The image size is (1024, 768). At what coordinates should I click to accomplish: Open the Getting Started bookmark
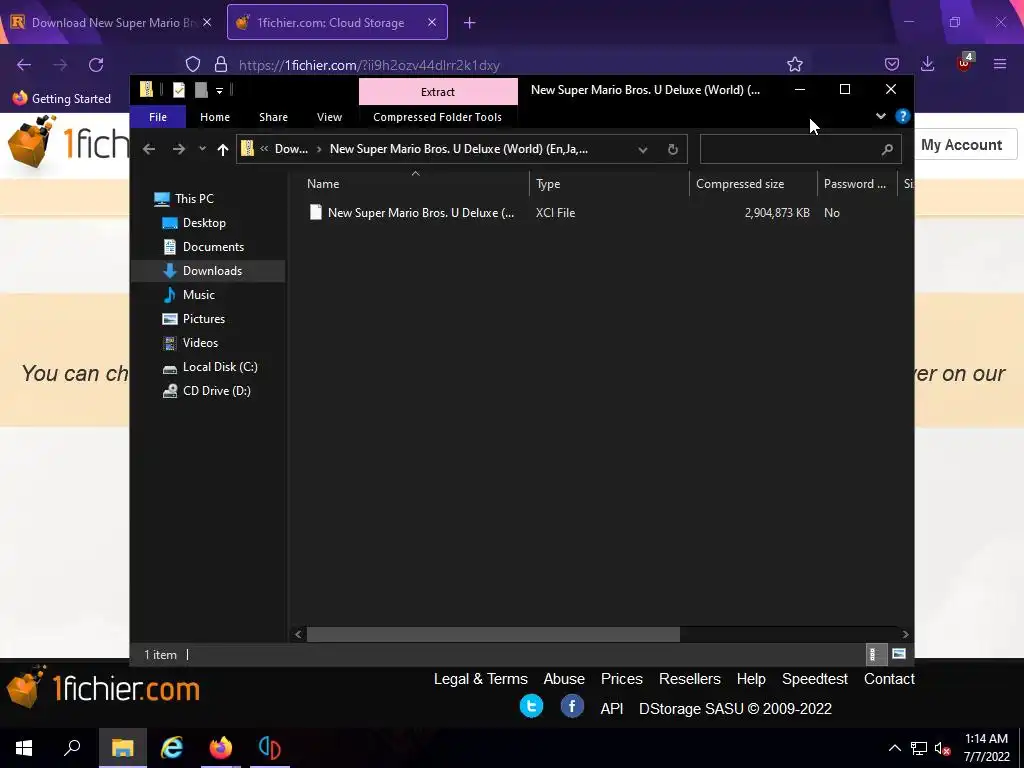coord(62,99)
